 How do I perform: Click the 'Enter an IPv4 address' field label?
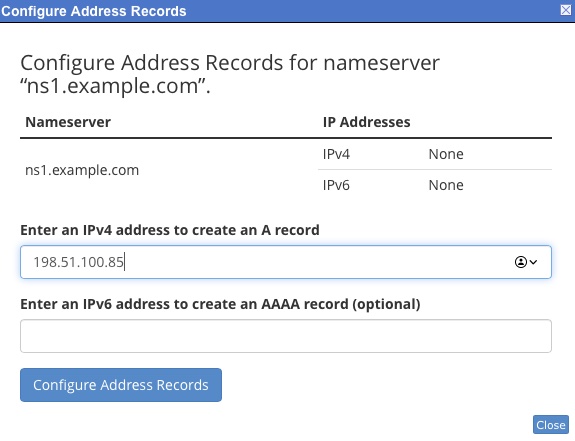click(170, 230)
